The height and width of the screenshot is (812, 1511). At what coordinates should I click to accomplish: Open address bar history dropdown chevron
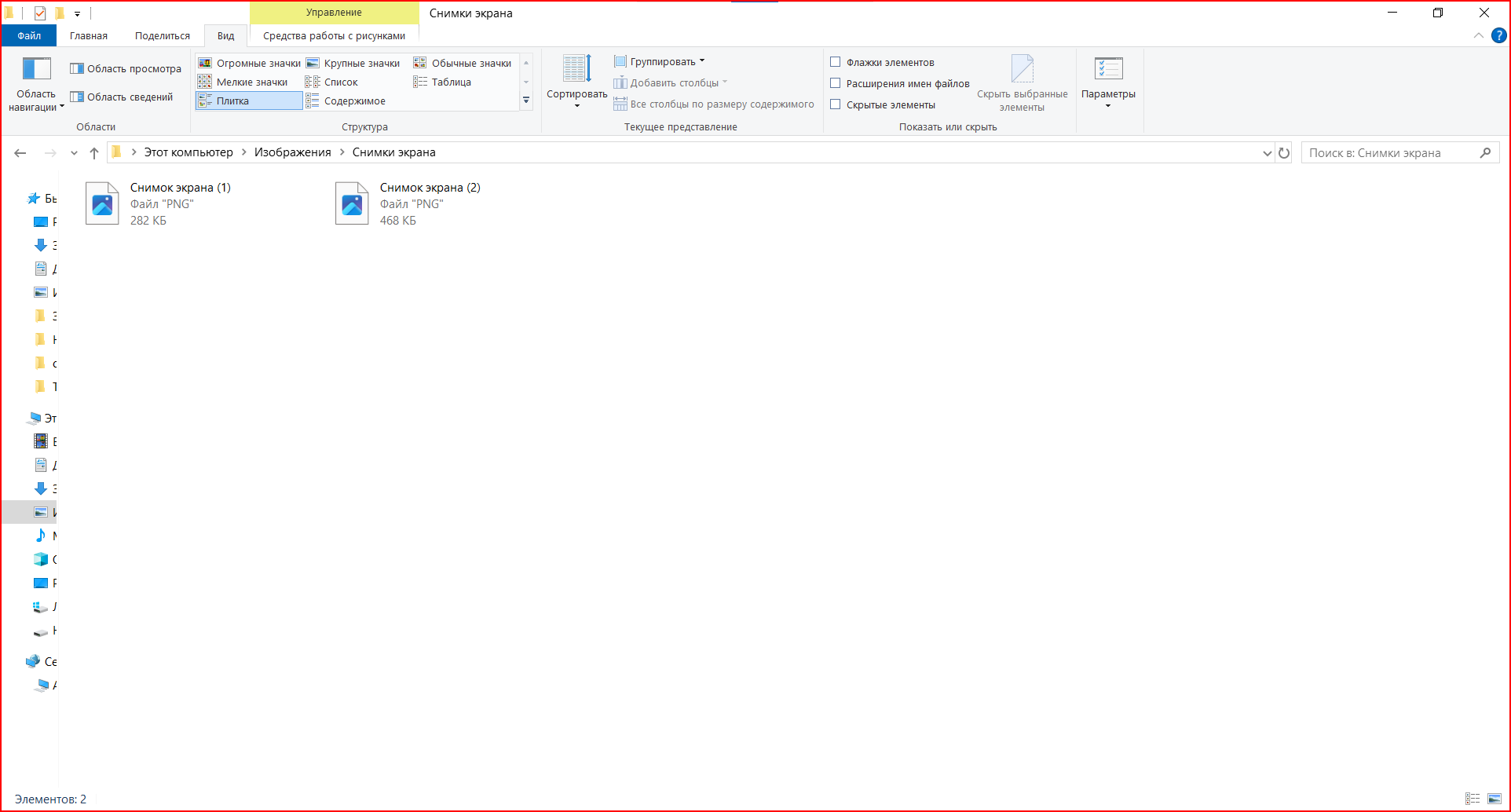[x=1267, y=153]
